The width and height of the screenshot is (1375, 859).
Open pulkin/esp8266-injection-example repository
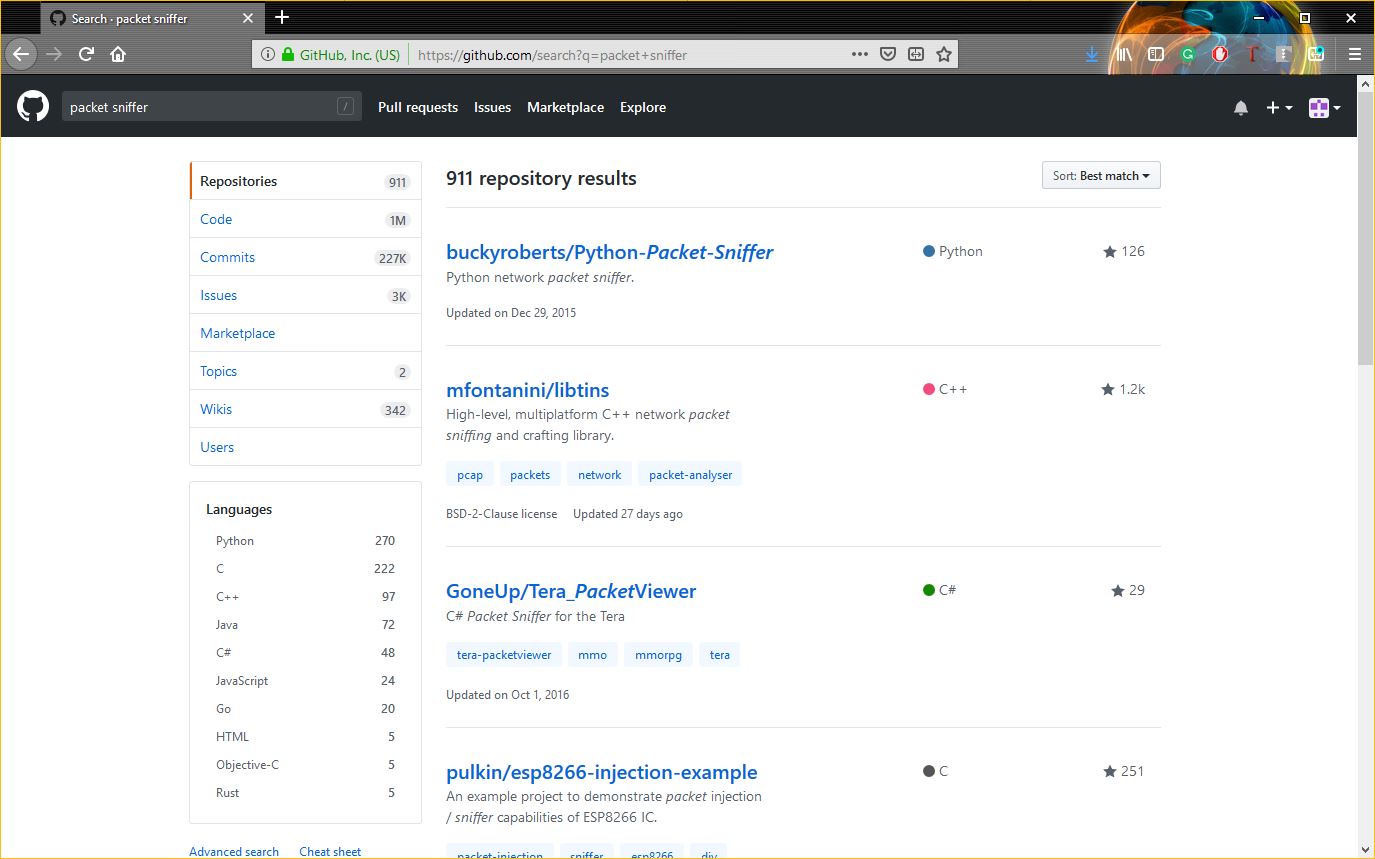coord(601,772)
